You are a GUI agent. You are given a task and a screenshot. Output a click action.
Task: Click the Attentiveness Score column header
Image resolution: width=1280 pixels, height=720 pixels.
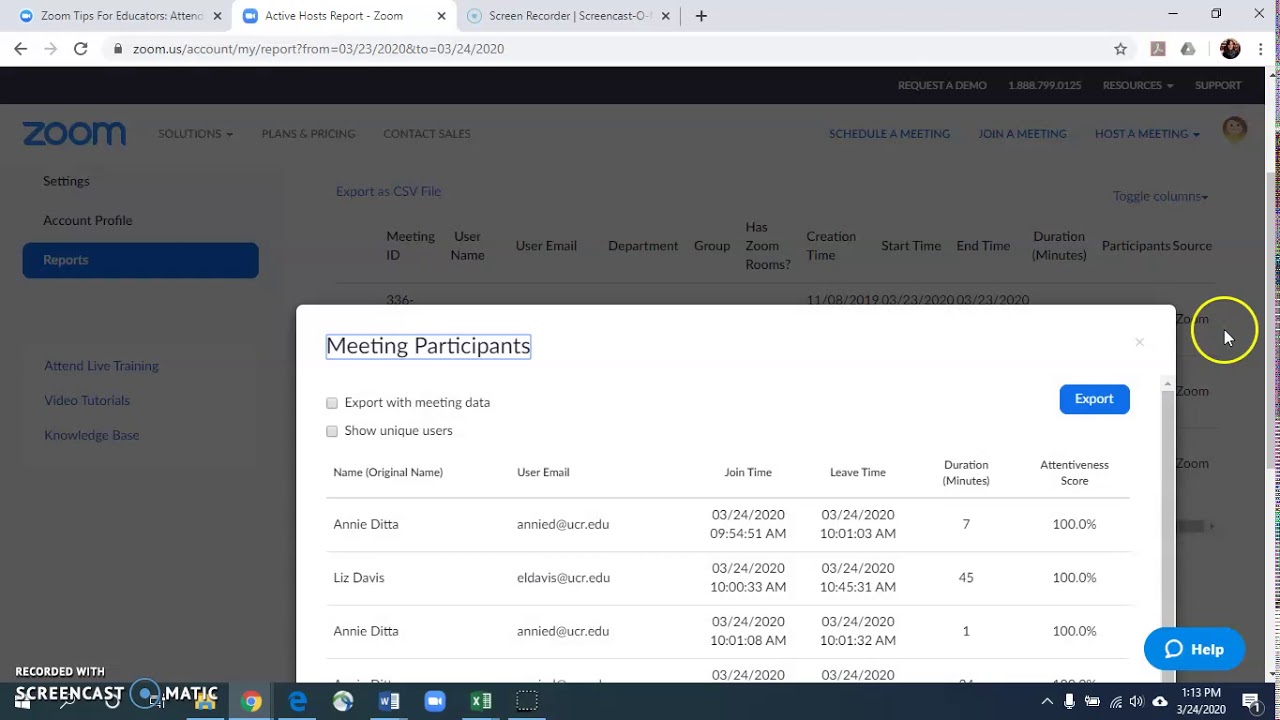[1074, 473]
